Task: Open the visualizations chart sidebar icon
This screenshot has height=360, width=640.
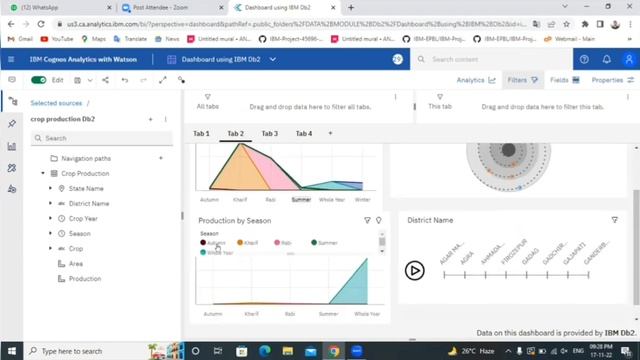Action: click(x=12, y=147)
